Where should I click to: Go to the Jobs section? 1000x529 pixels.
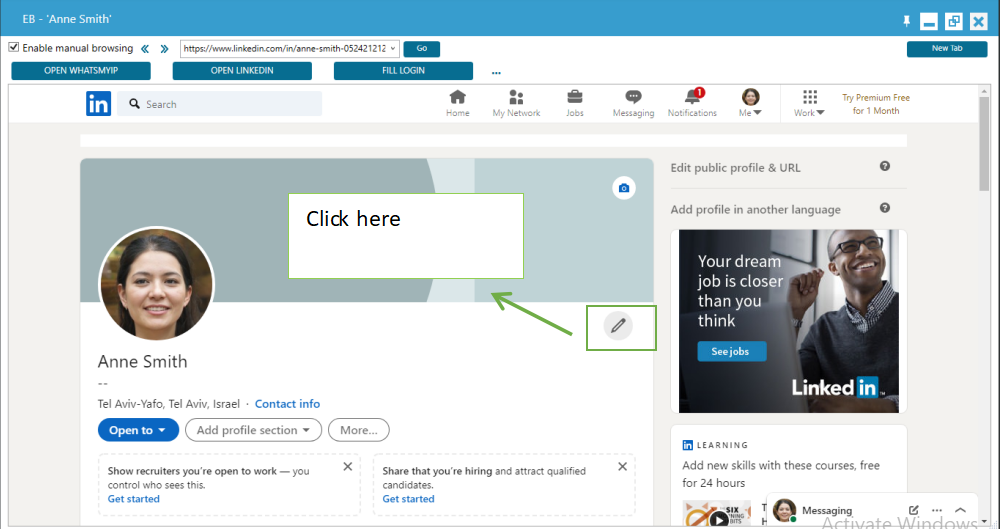click(575, 103)
